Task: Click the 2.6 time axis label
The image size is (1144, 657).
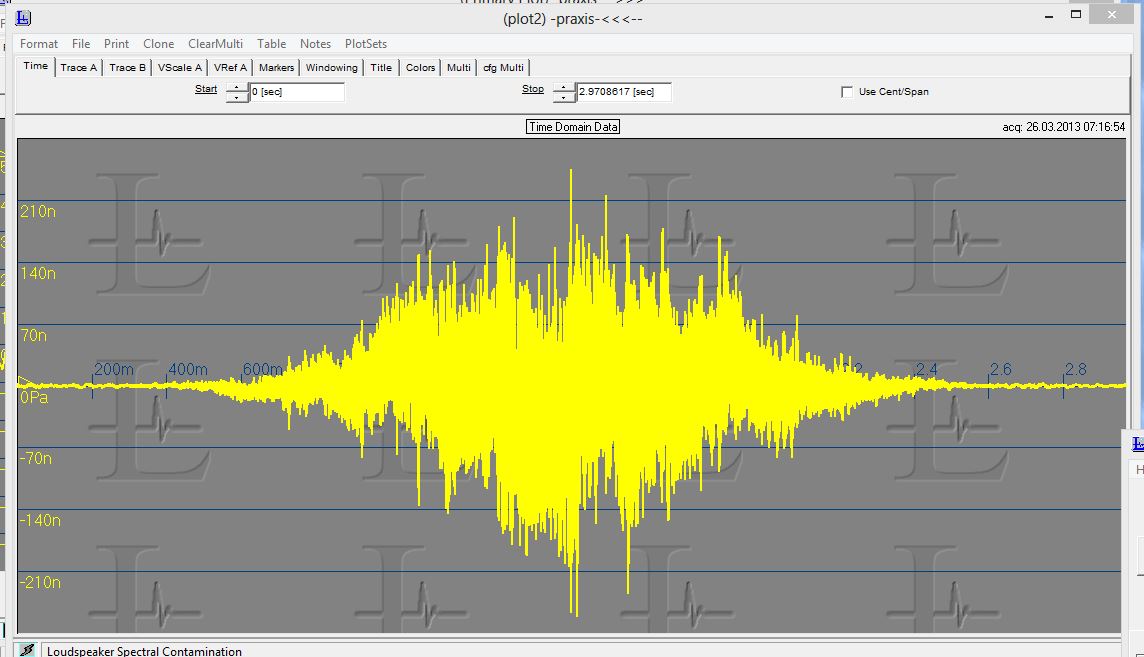Action: (1001, 370)
